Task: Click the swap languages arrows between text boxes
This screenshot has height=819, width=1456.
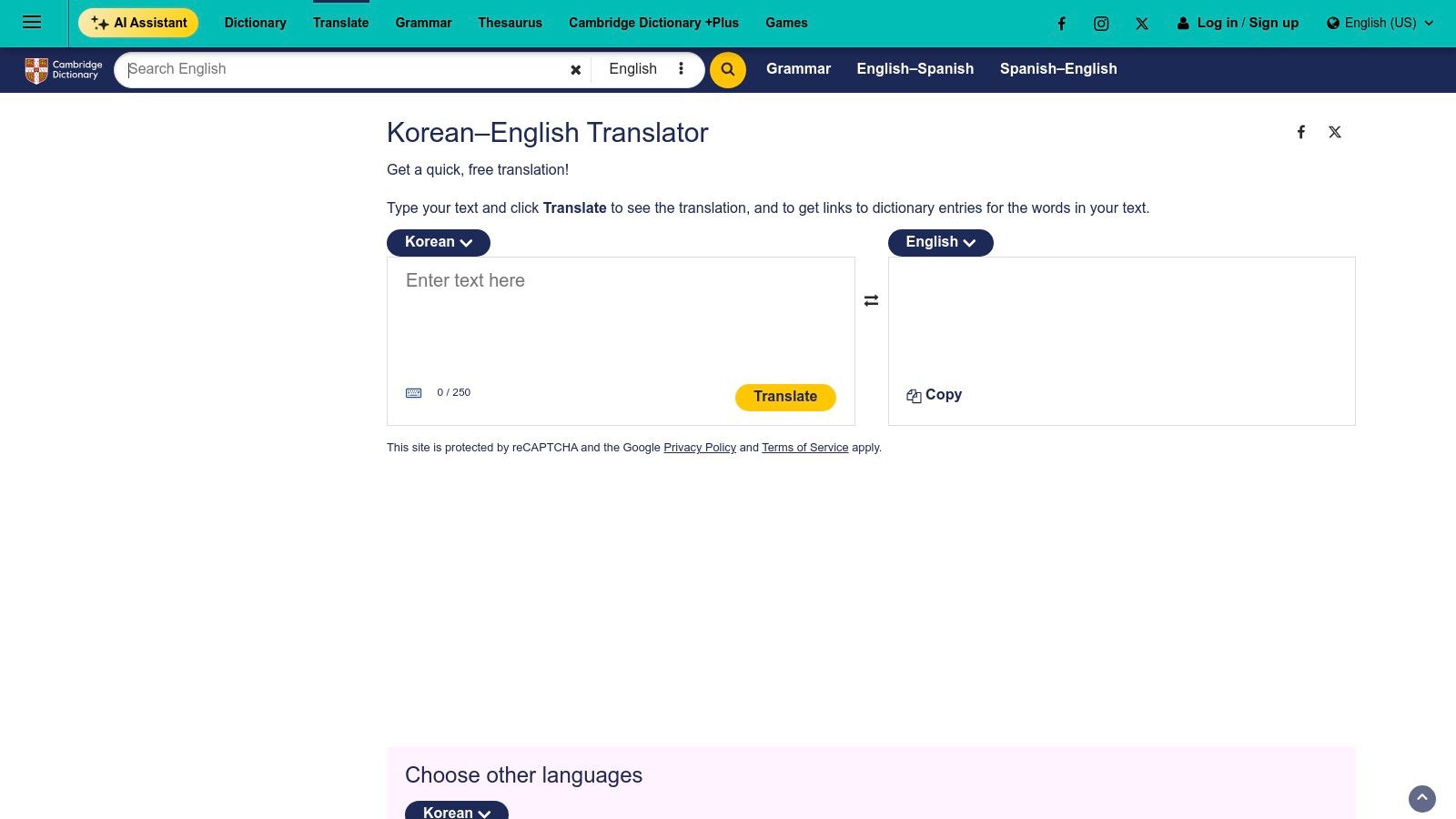Action: 871,299
